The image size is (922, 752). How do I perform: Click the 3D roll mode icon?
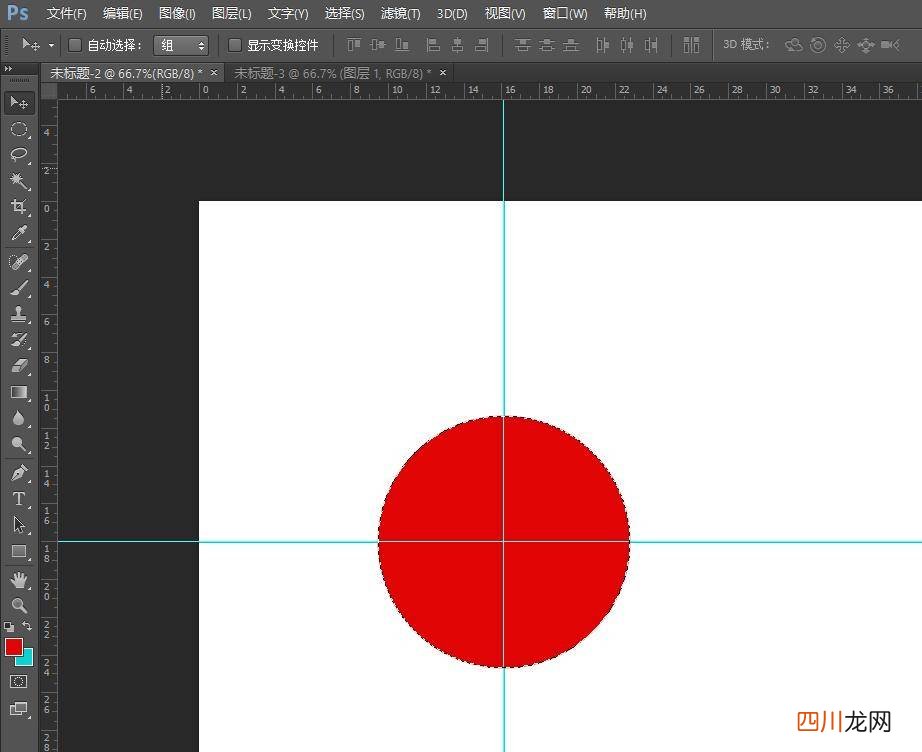tap(818, 45)
